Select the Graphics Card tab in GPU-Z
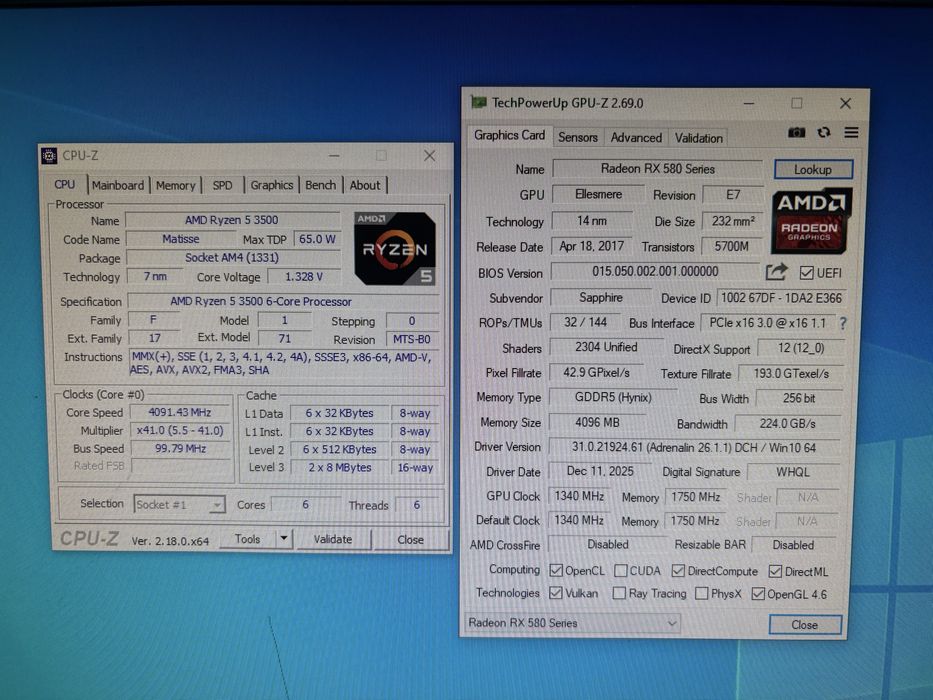The height and width of the screenshot is (700, 933). point(509,136)
